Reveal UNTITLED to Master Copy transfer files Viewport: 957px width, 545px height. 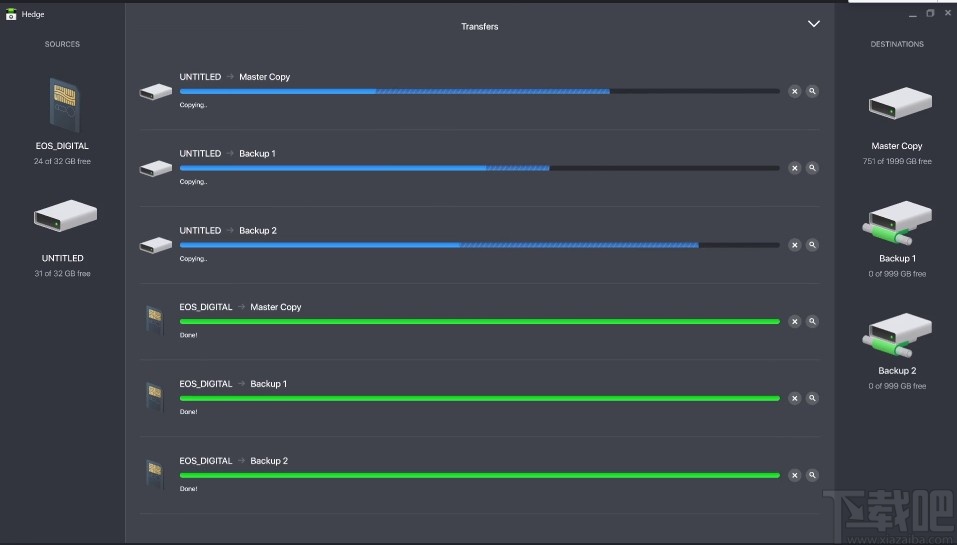click(x=813, y=91)
